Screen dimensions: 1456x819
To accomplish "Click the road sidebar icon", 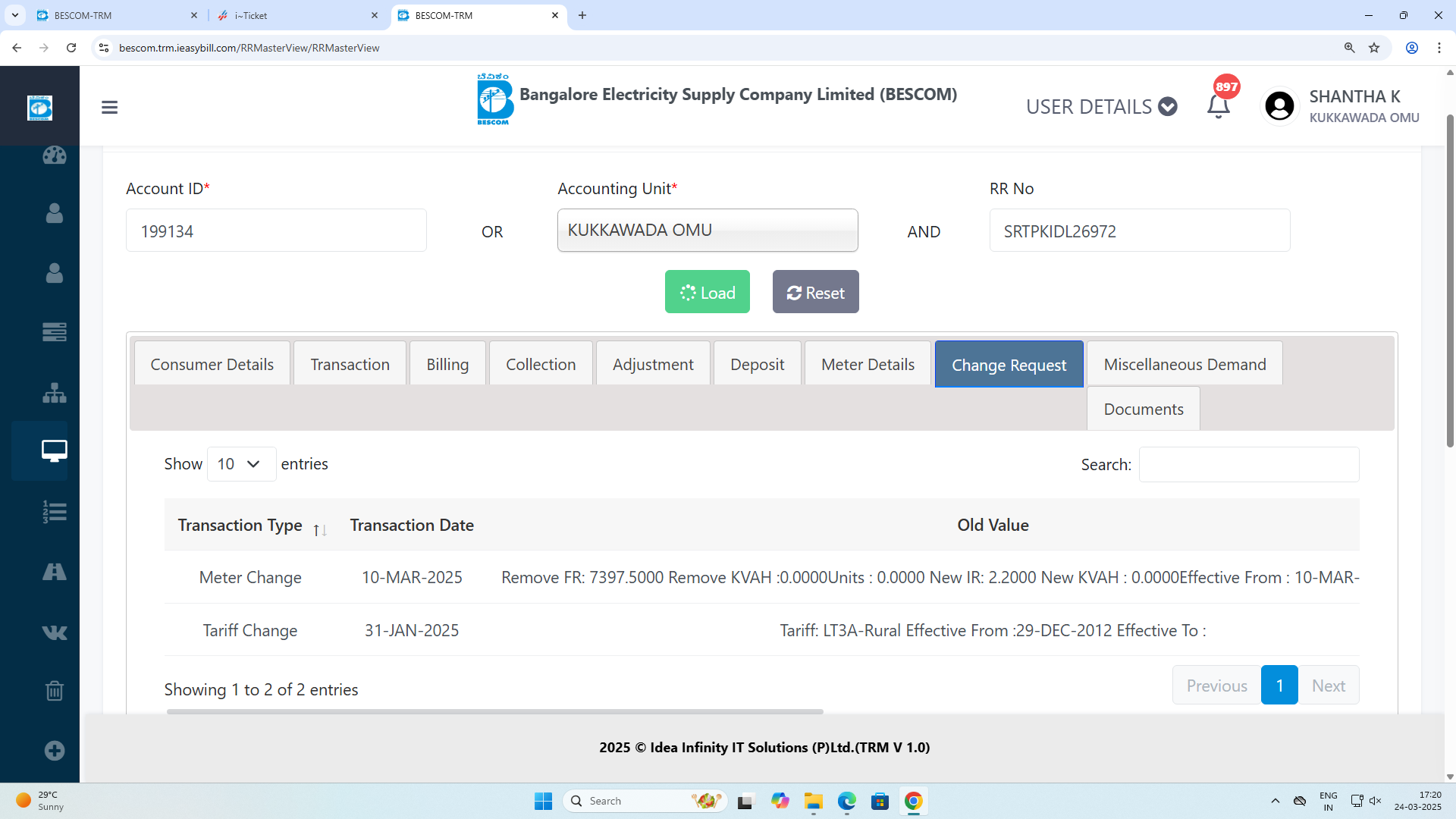I will point(54,572).
